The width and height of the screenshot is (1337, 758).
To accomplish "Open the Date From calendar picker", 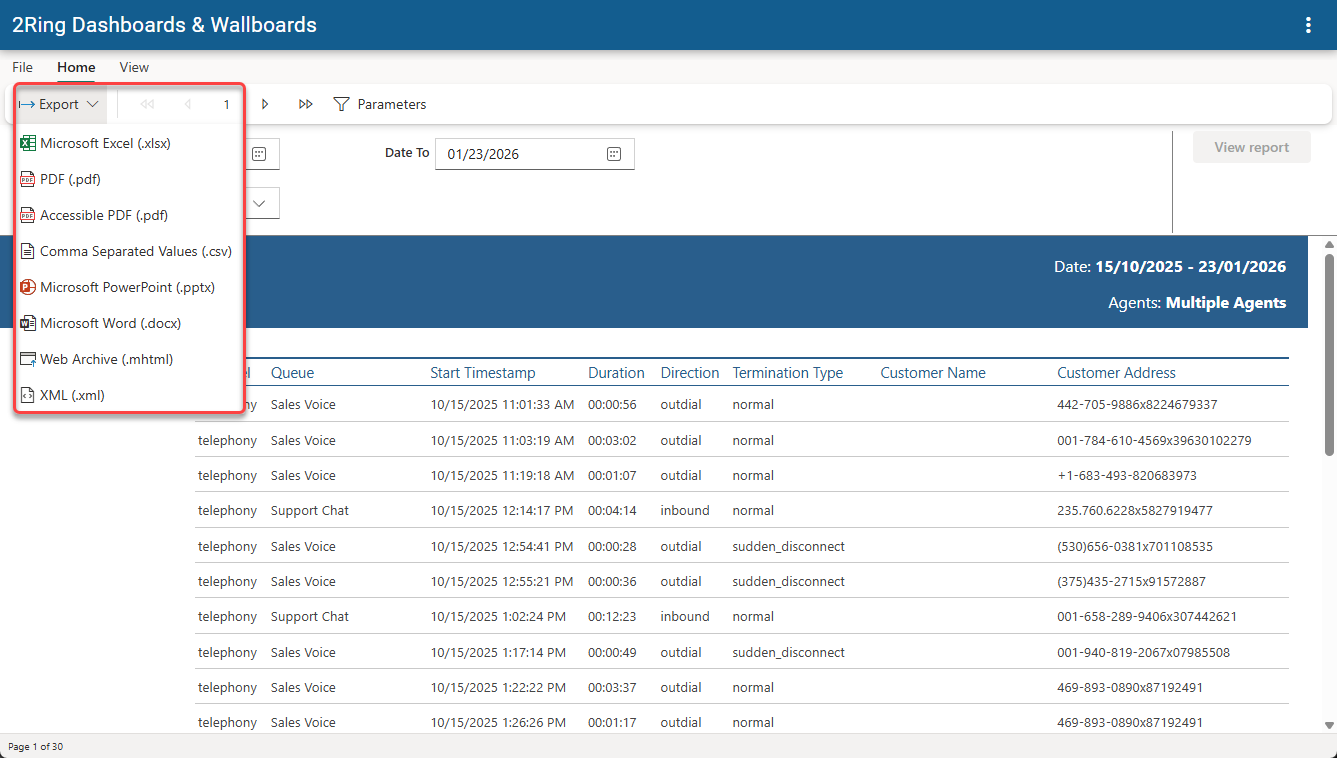I will click(x=259, y=154).
